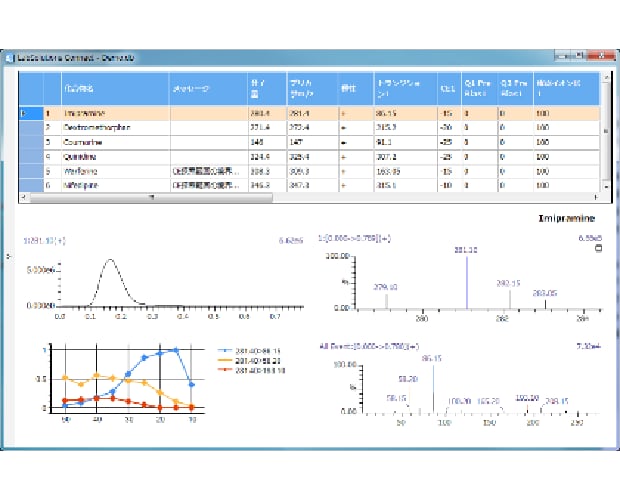Click the Nifedipine message cell
This screenshot has width=620, height=500.
[209, 185]
